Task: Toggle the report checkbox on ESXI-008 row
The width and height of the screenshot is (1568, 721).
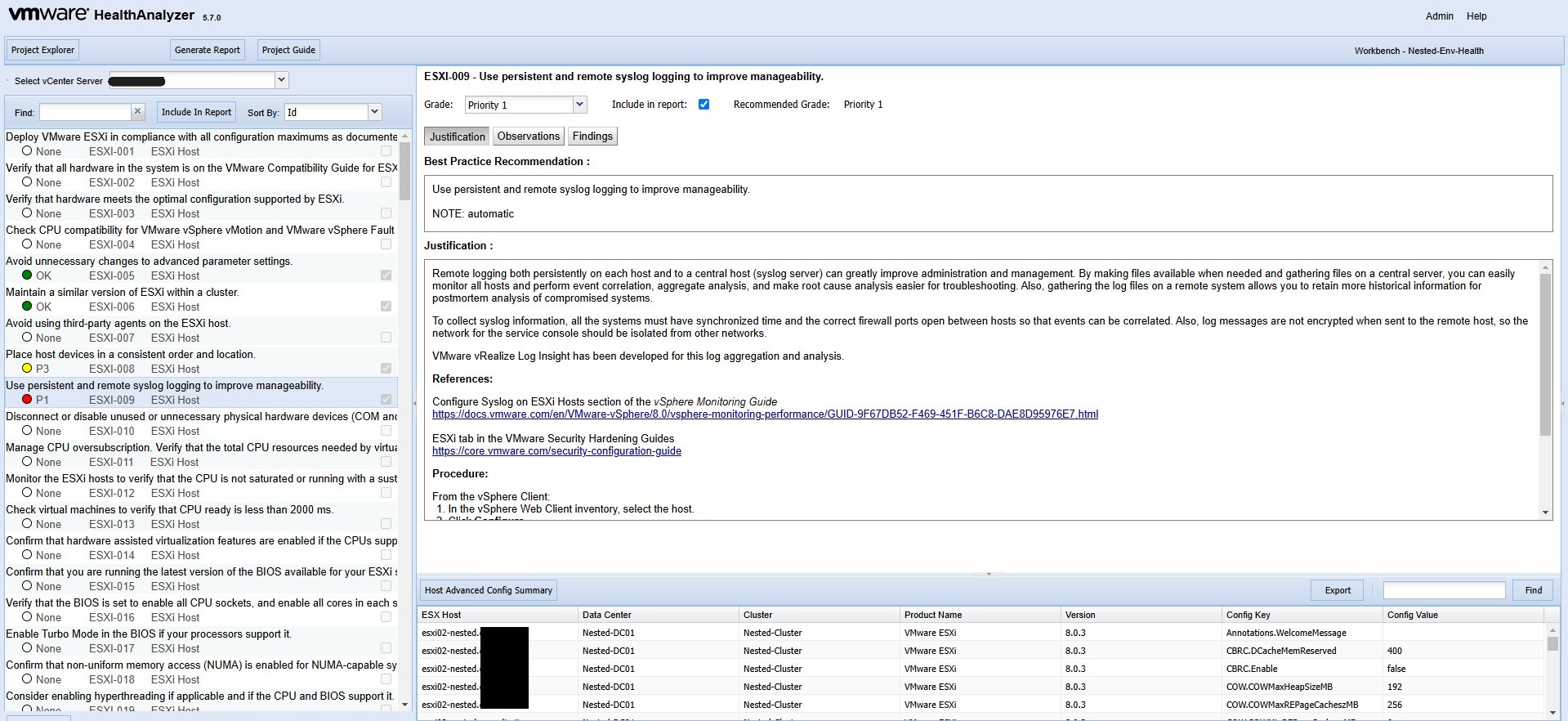Action: 386,369
